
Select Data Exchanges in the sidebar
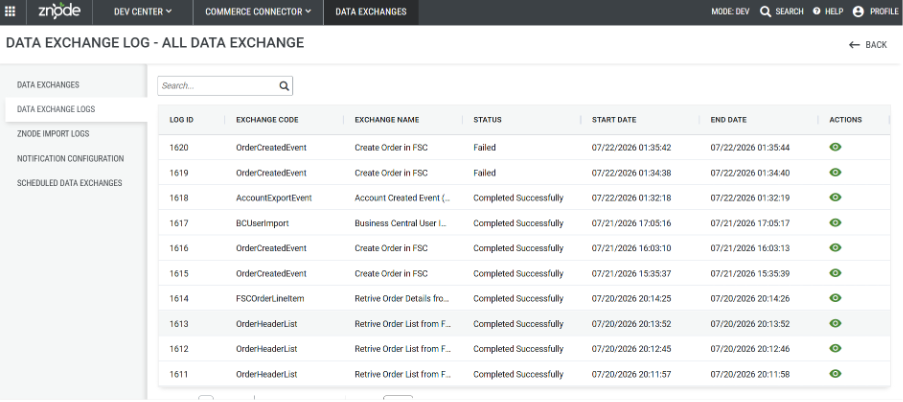click(x=48, y=85)
